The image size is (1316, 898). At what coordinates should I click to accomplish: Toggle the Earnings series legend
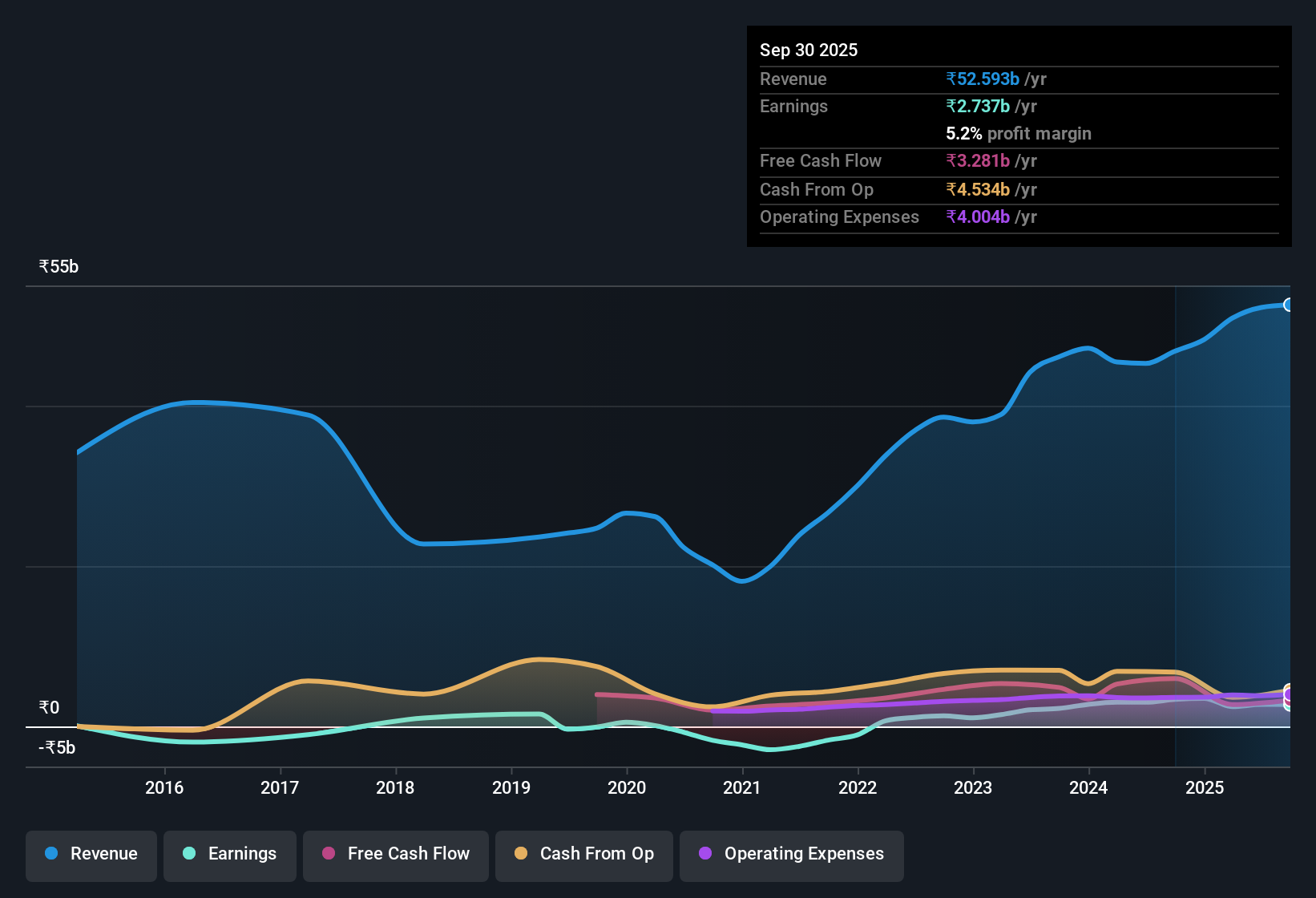(230, 856)
